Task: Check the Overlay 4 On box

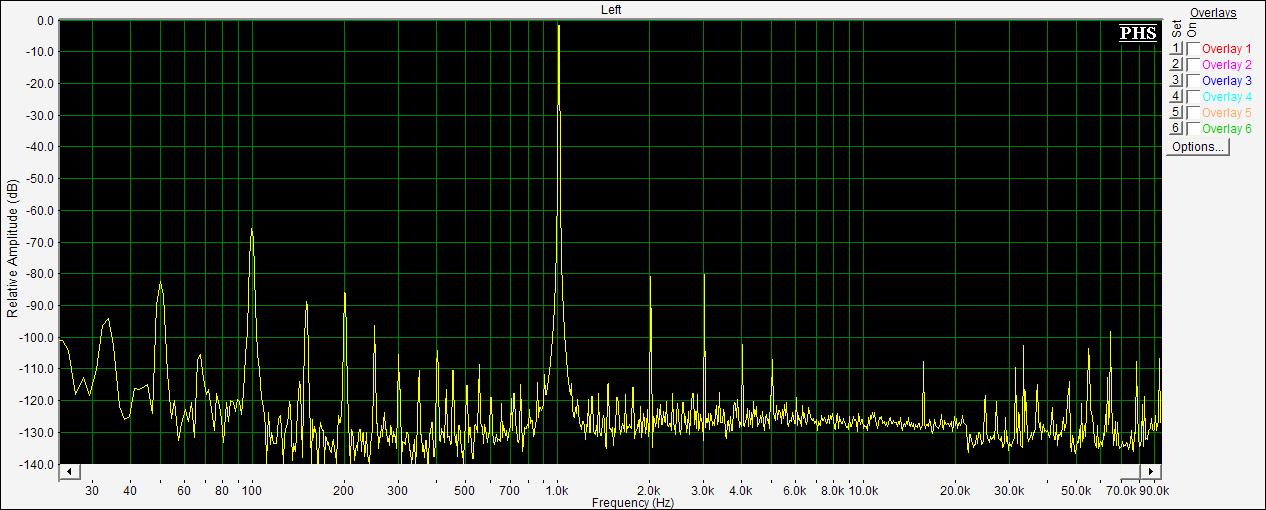Action: pos(1193,97)
